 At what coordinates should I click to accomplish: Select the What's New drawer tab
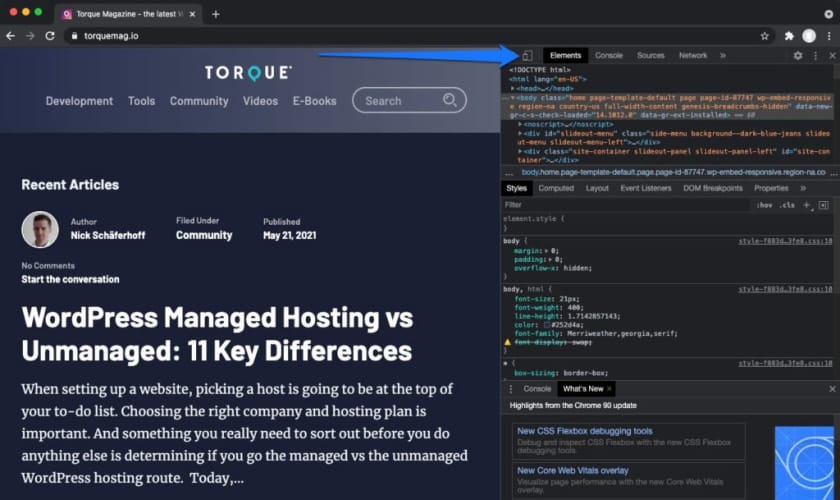[x=583, y=389]
